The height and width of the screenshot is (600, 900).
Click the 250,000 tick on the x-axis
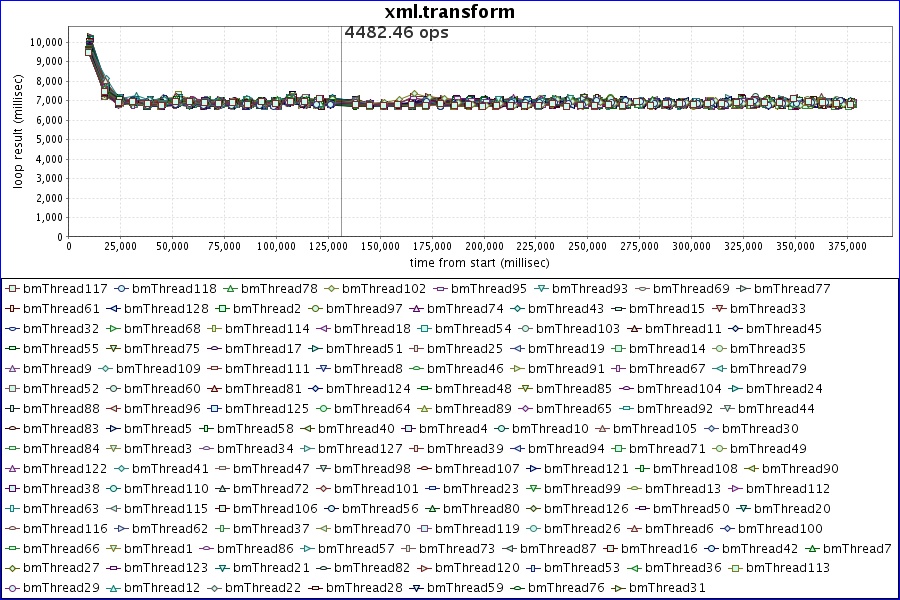[586, 245]
